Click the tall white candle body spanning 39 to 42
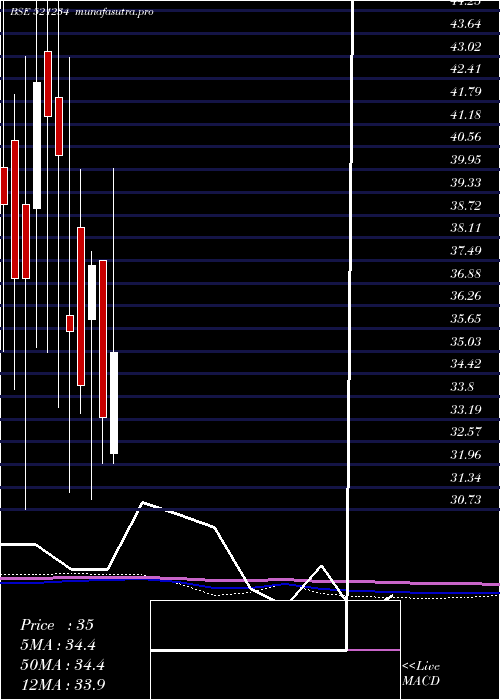500x700 pixels. point(37,145)
